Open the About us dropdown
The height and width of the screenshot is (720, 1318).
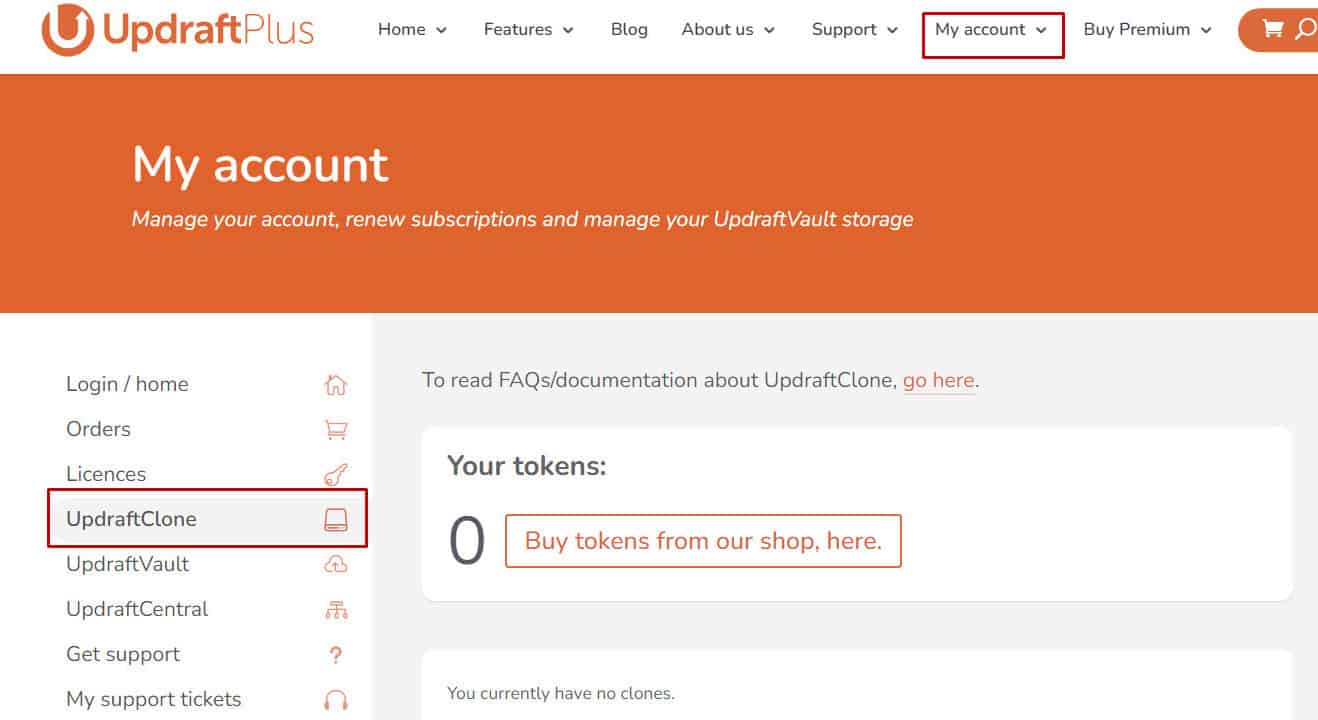(x=728, y=30)
